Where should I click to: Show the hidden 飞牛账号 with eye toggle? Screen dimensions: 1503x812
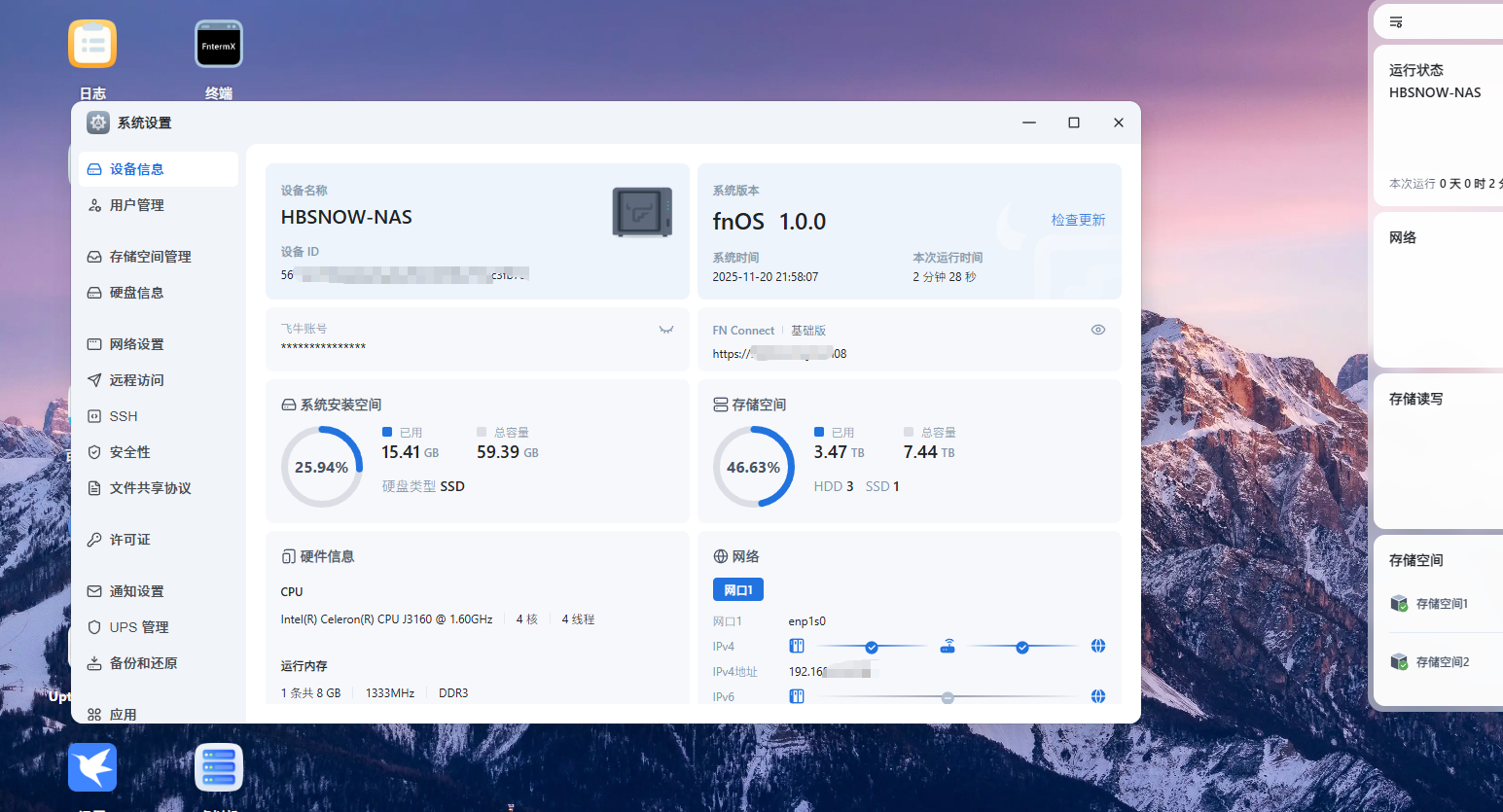666,330
